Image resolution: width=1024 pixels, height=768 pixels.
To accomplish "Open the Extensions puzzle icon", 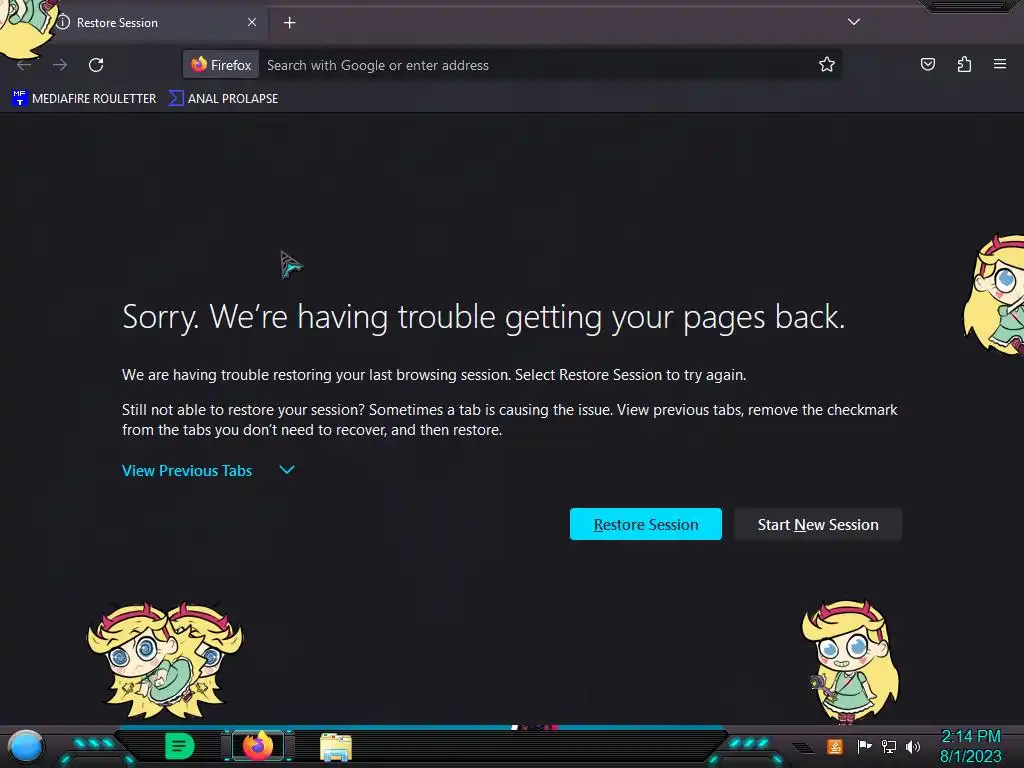I will 964,64.
